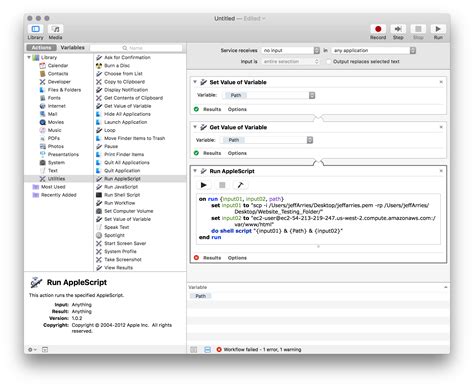
Task: Select the Speak Text action
Action: (116, 227)
